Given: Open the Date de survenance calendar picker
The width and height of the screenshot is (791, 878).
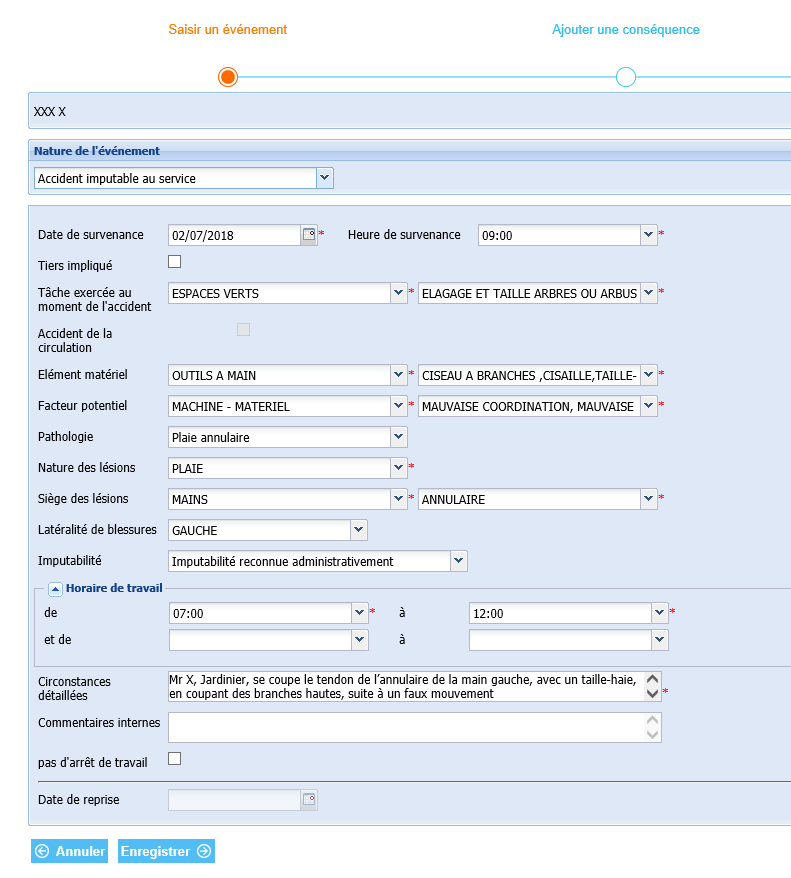Looking at the screenshot, I should [309, 235].
